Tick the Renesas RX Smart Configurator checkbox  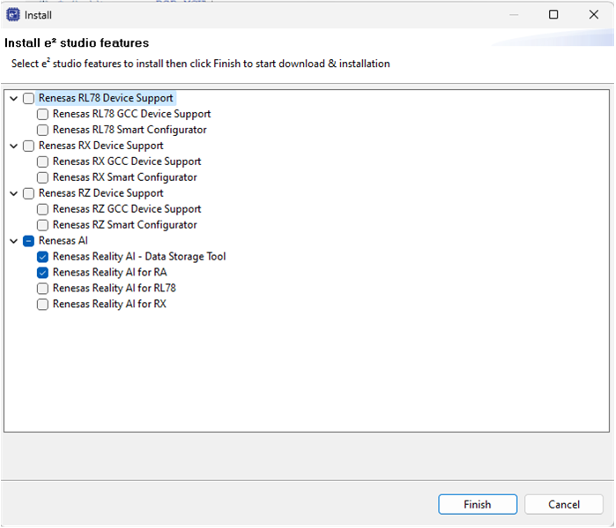(x=43, y=178)
